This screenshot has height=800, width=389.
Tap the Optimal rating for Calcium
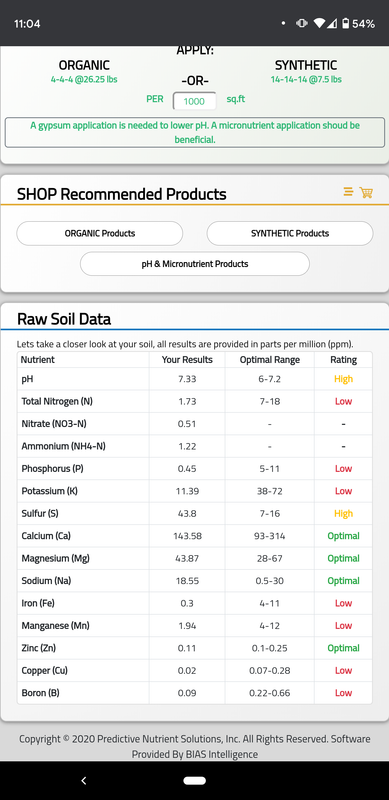[343, 536]
